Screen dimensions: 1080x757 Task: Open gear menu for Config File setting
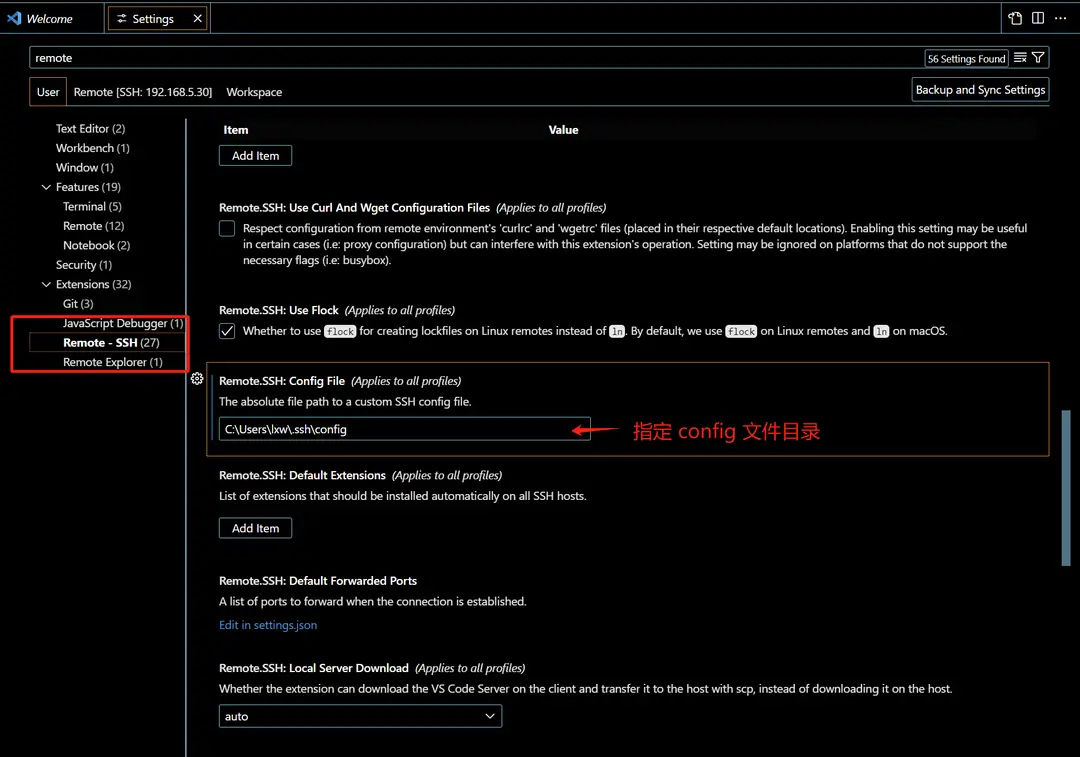point(197,379)
